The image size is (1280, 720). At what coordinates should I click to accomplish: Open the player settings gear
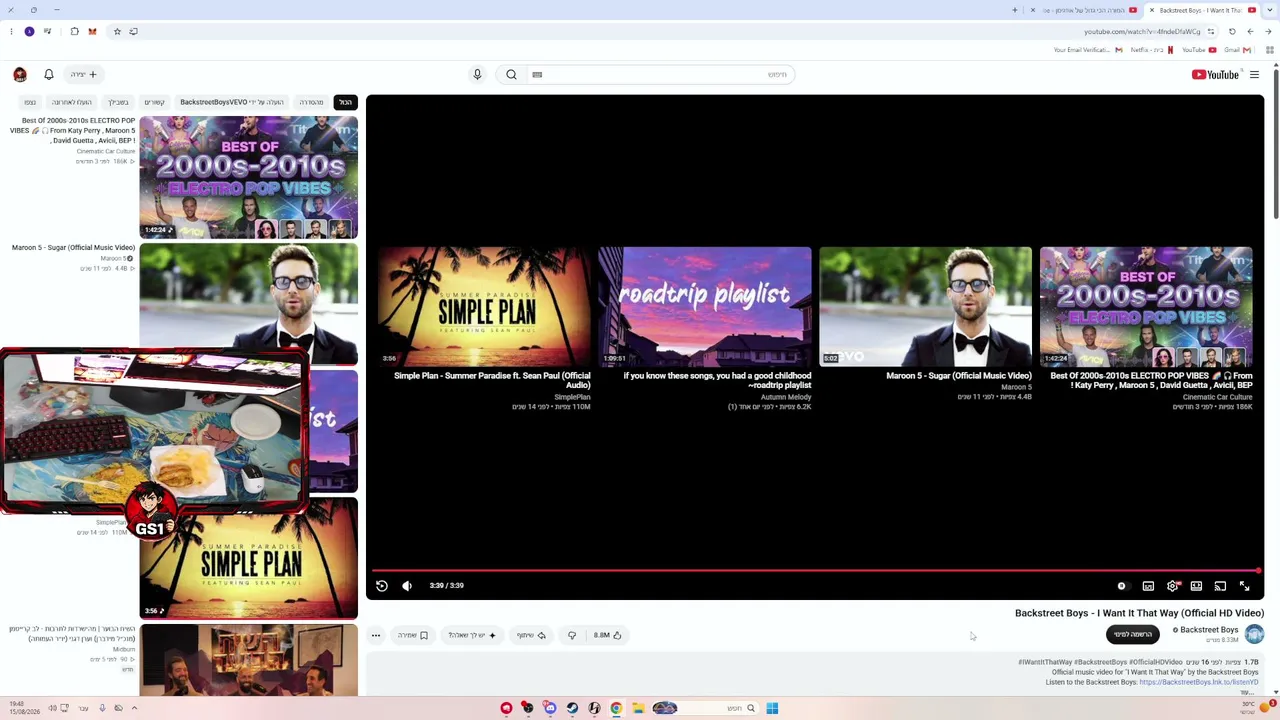[x=1172, y=586]
